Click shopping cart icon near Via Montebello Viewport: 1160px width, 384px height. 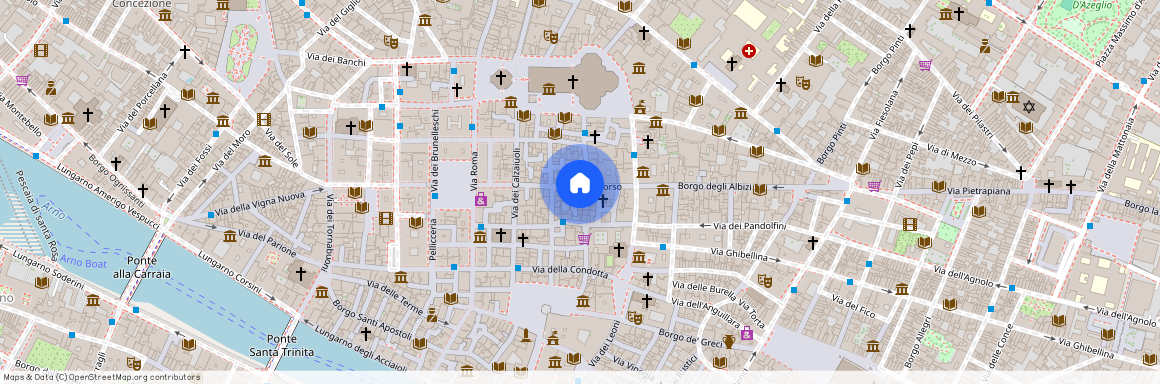click(x=22, y=80)
